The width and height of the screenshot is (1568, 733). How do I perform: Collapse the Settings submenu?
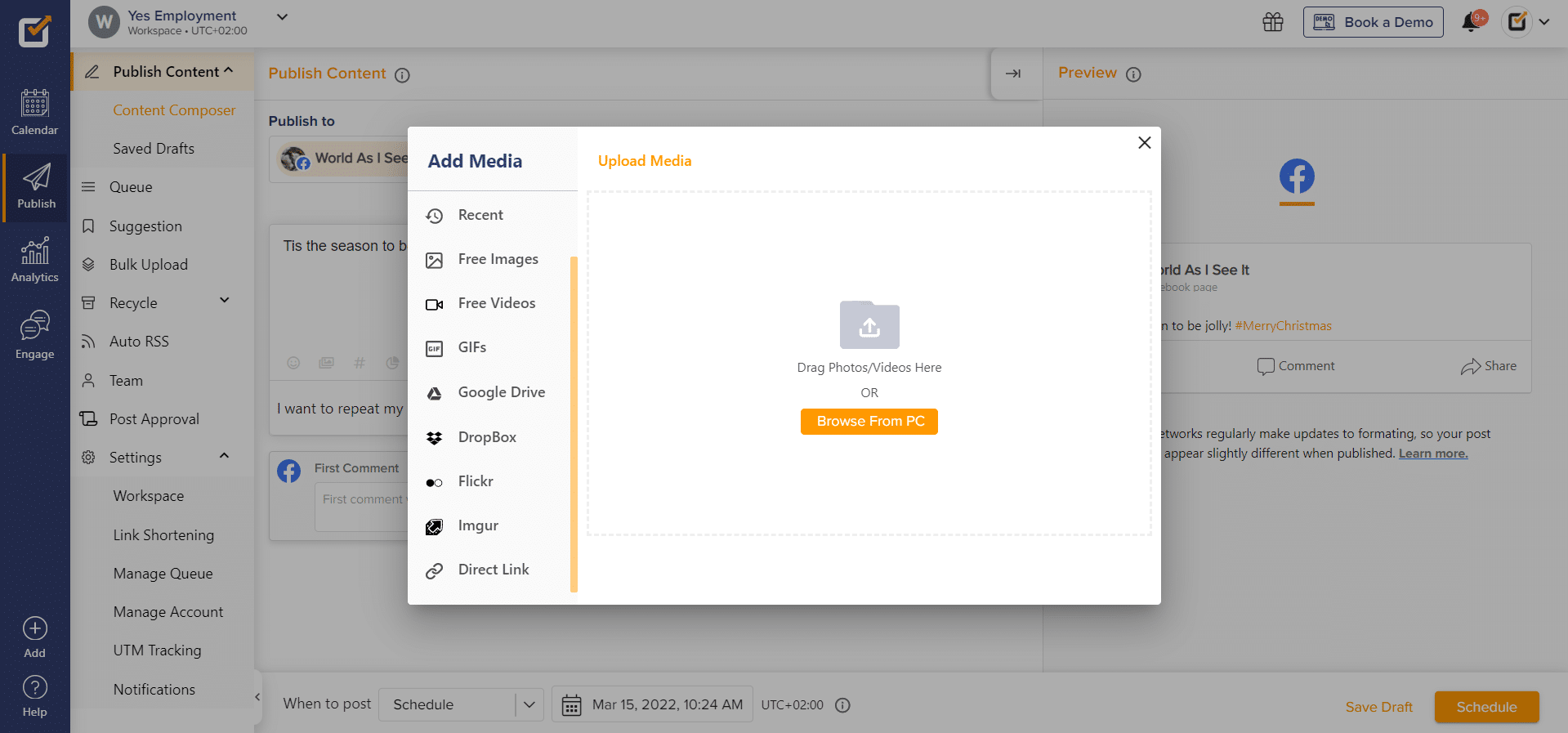point(225,456)
